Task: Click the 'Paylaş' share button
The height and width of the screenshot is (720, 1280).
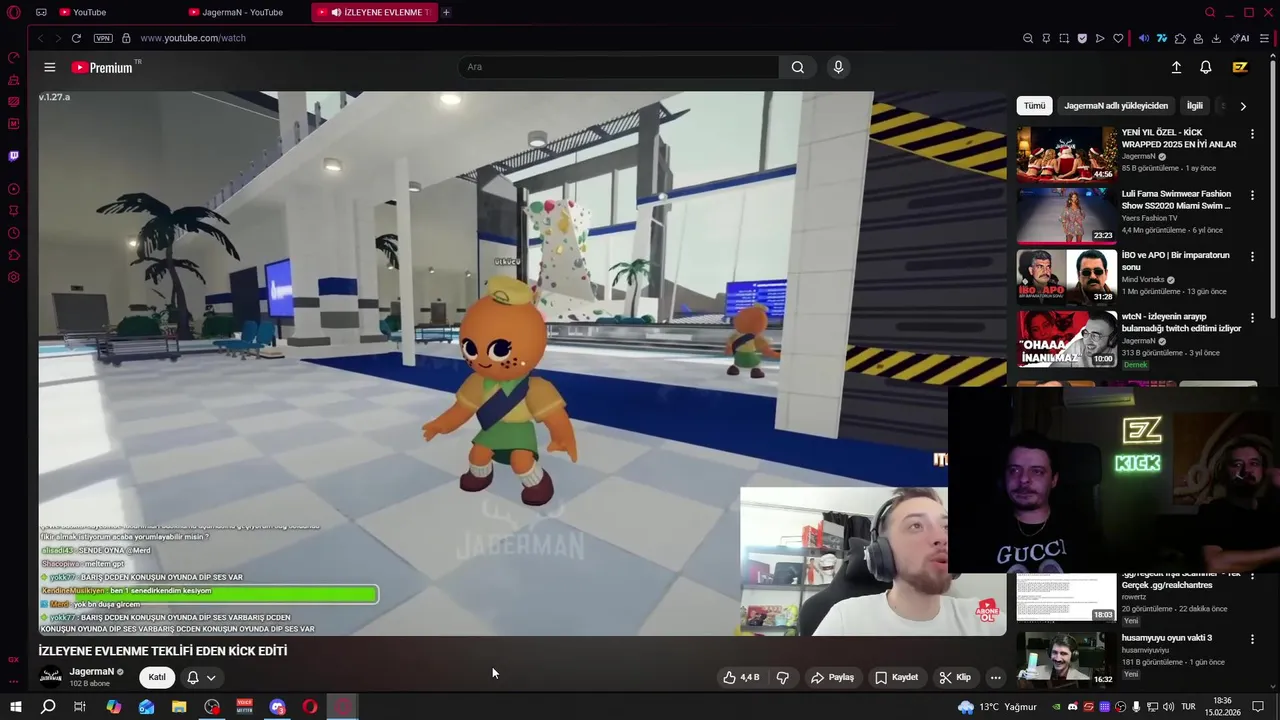Action: pyautogui.click(x=832, y=677)
